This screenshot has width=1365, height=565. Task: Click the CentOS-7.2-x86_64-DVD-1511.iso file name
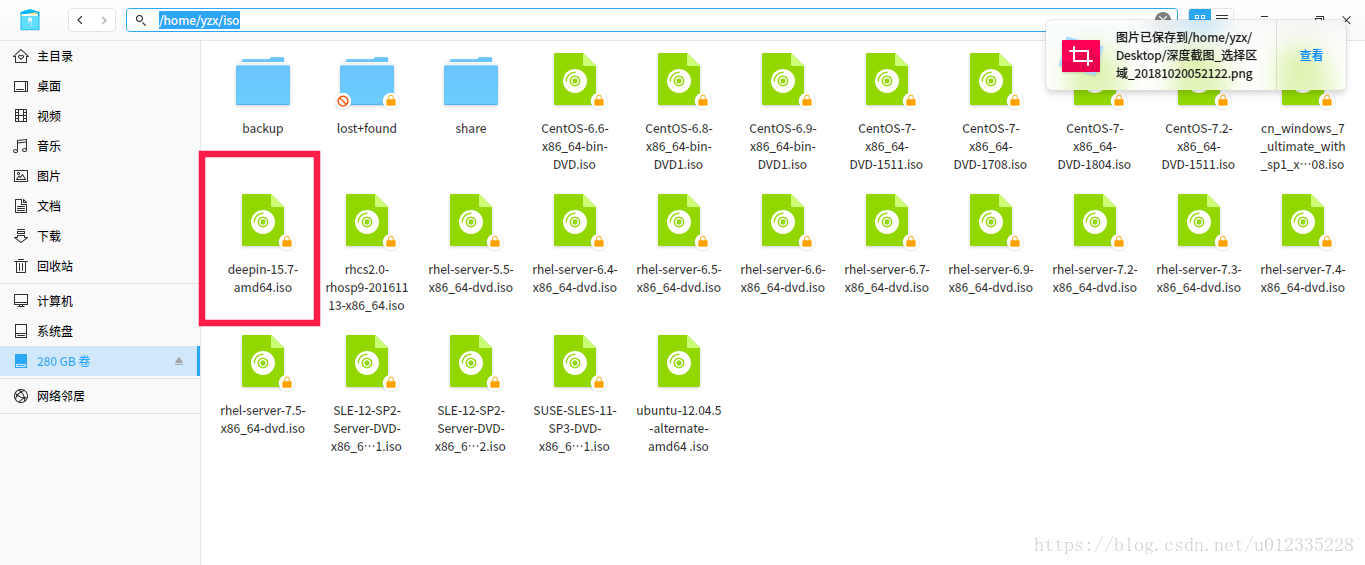click(x=1199, y=146)
